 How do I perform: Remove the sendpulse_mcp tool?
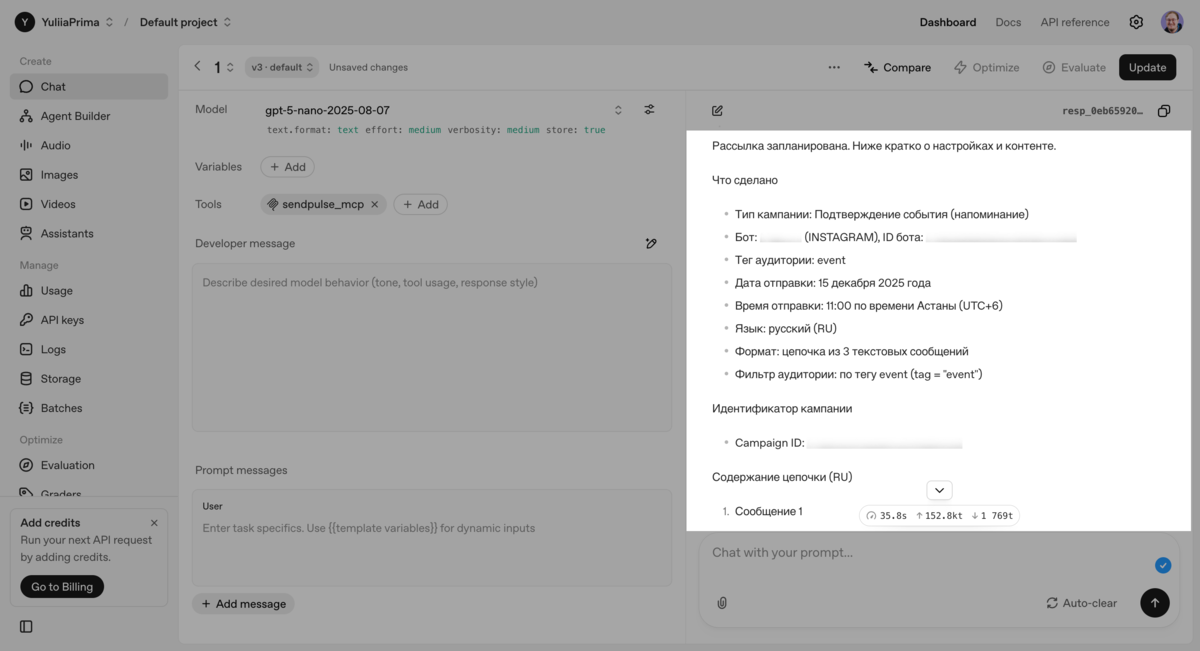click(375, 204)
